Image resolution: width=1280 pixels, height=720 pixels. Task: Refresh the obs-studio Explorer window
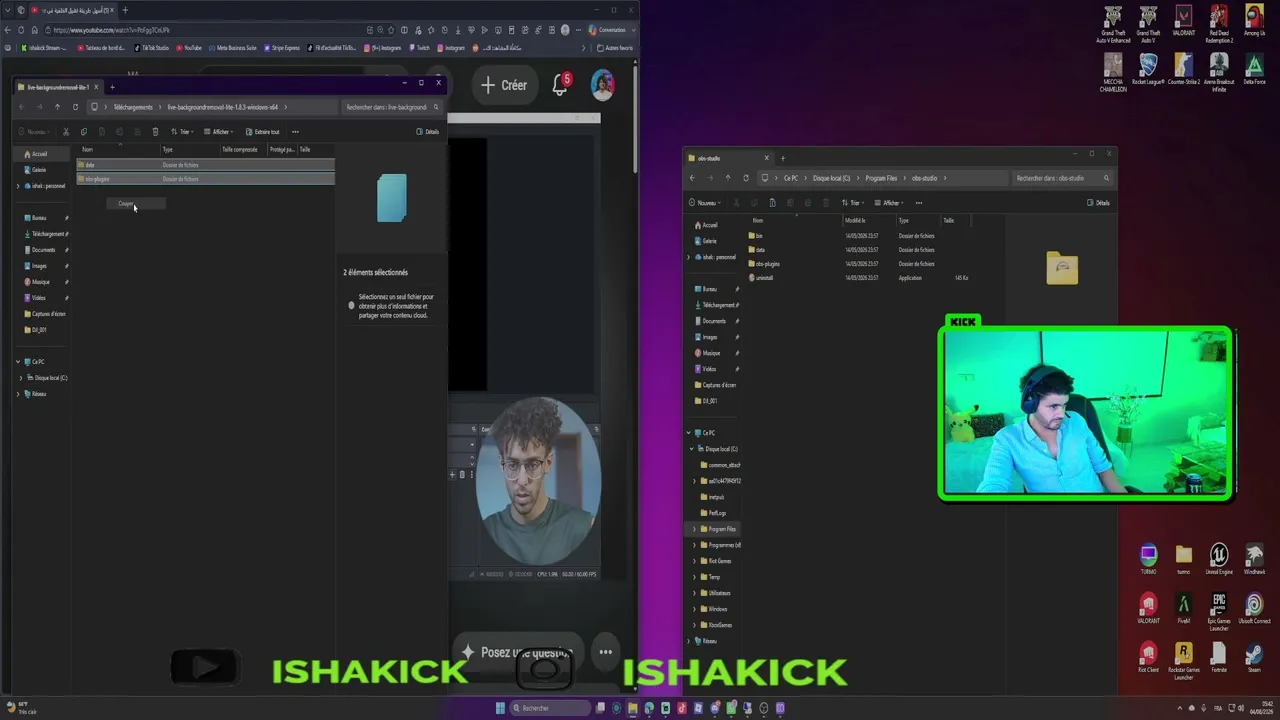[746, 178]
